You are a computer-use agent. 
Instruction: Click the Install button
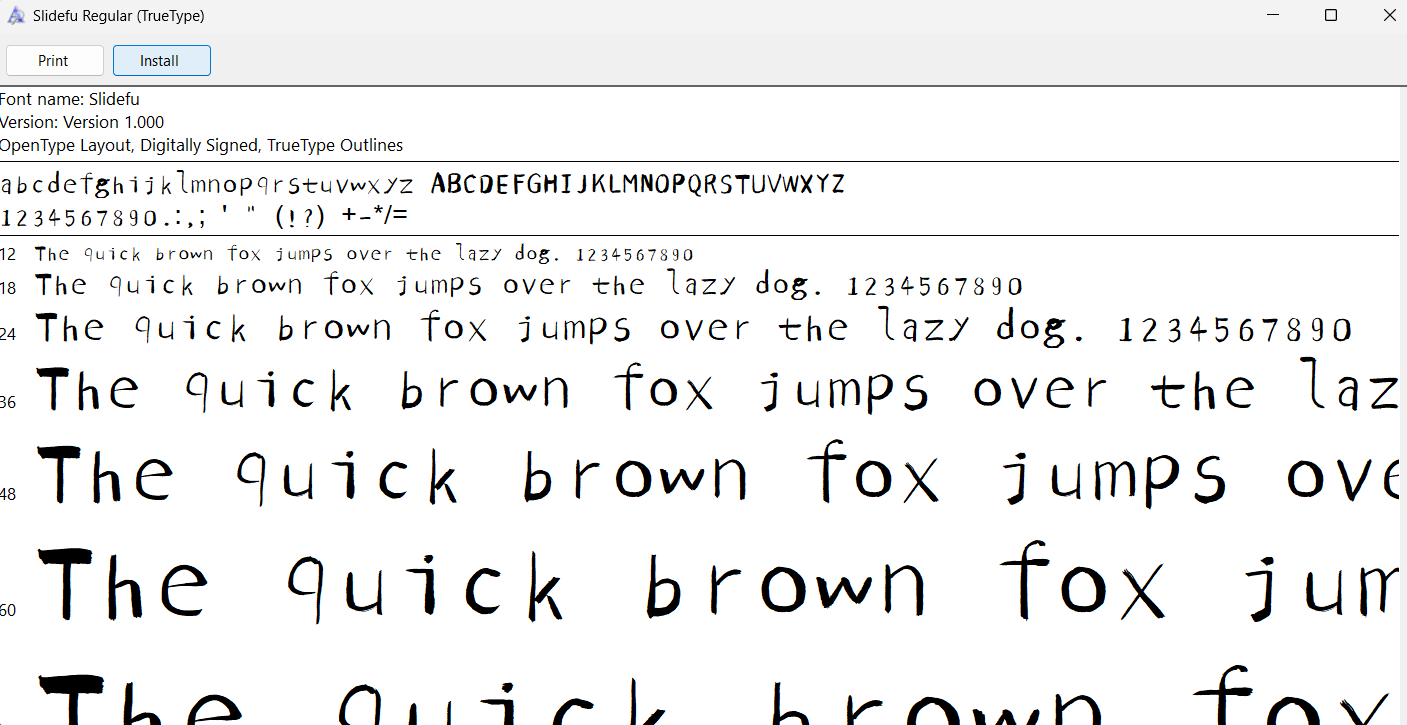[161, 60]
